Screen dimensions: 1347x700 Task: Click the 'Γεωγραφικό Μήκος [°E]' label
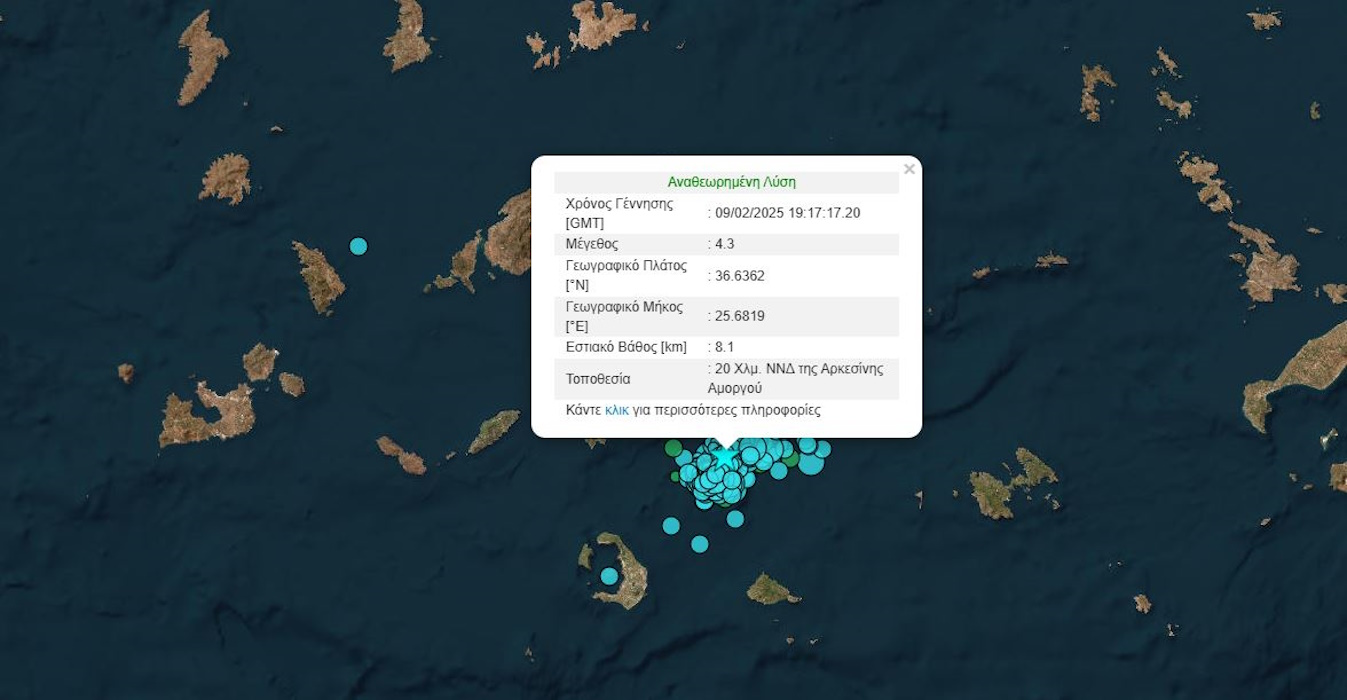(x=625, y=316)
